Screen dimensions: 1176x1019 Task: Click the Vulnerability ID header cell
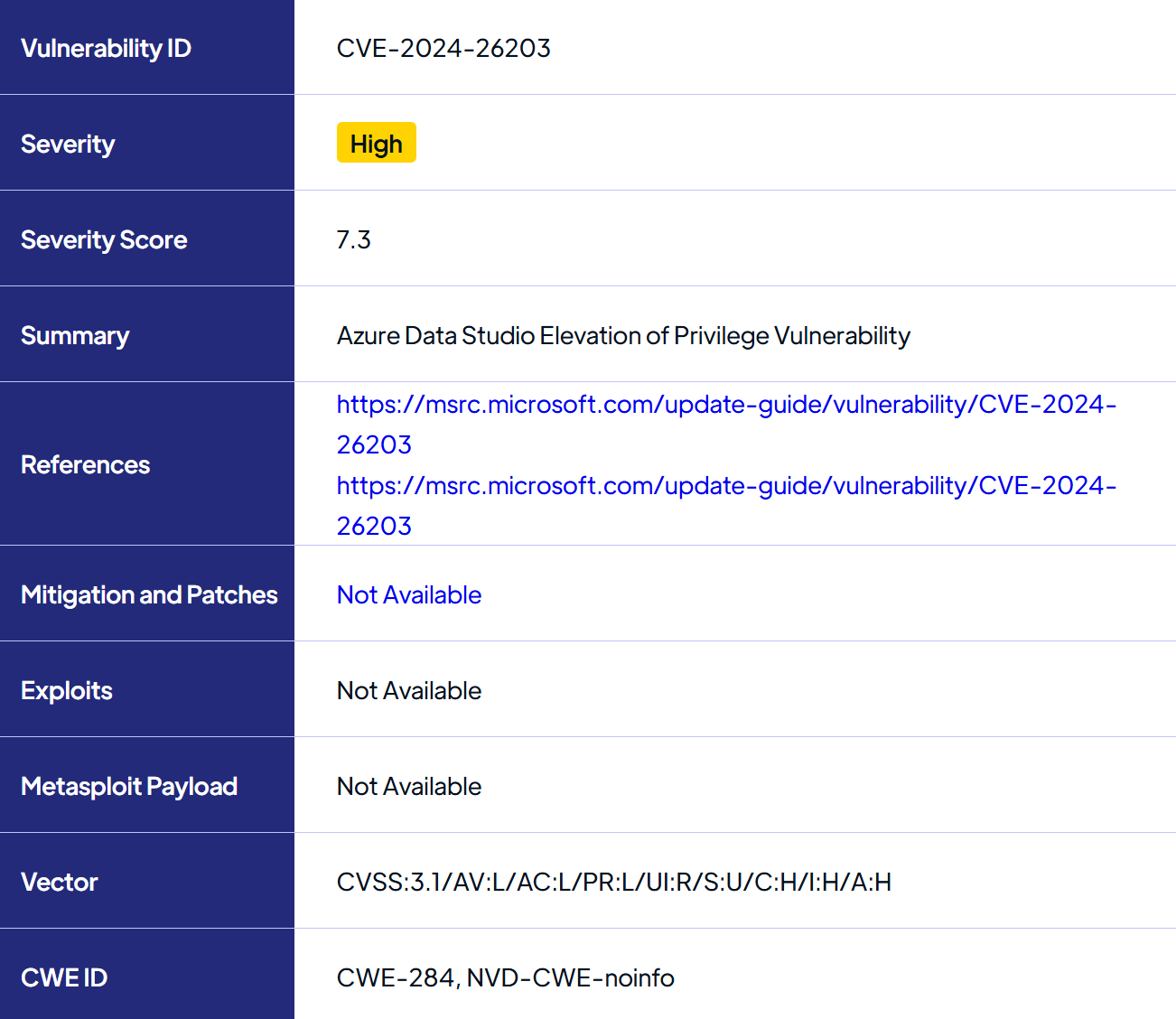(x=147, y=47)
